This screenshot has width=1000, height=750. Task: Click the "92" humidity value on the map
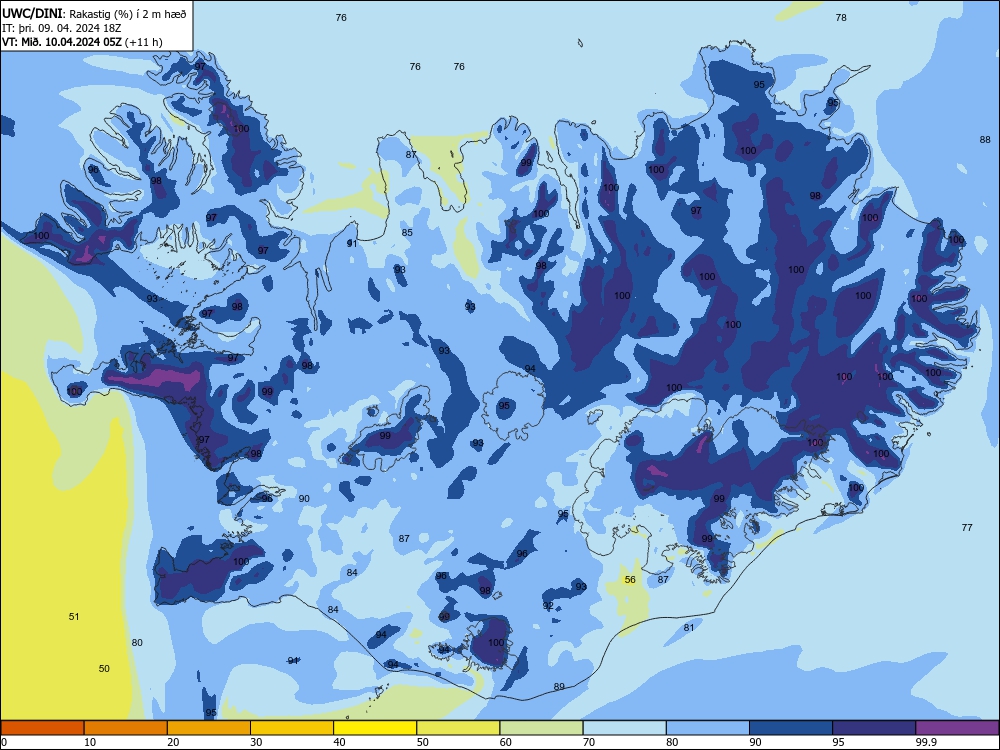(548, 605)
